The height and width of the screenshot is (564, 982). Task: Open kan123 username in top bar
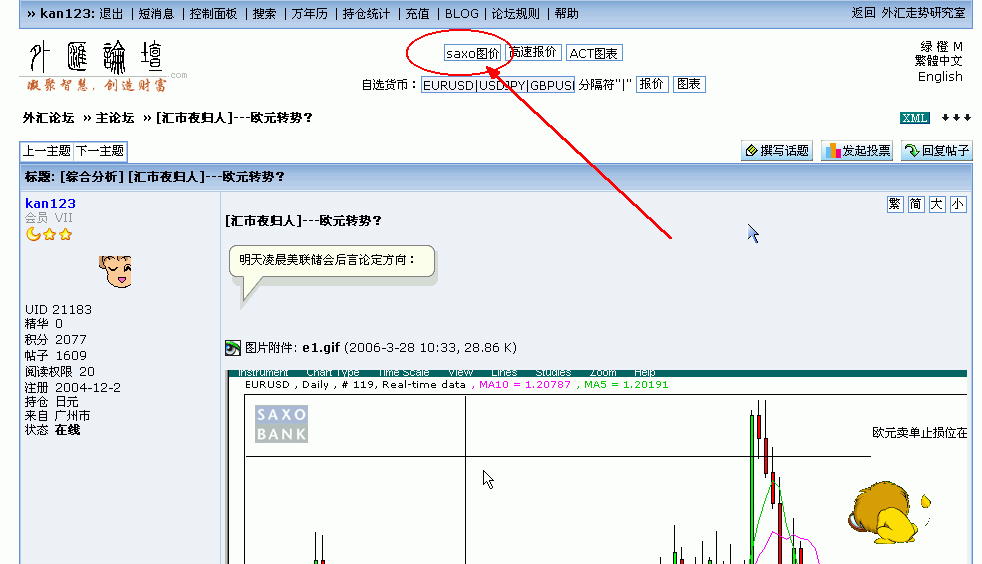[x=66, y=14]
